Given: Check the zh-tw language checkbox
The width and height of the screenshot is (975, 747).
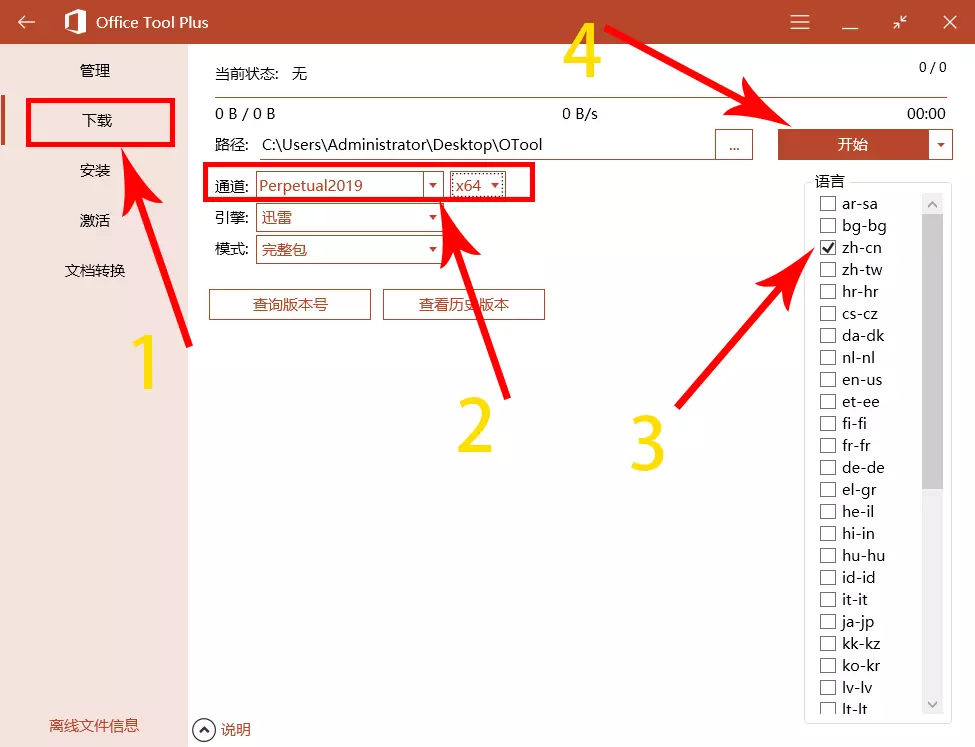Looking at the screenshot, I should pos(828,269).
